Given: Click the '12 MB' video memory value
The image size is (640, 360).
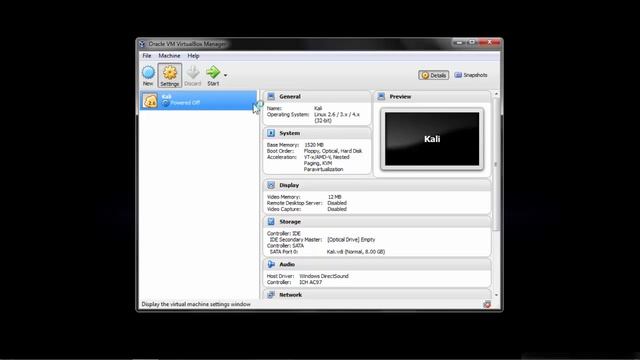Looking at the screenshot, I should [x=334, y=197].
